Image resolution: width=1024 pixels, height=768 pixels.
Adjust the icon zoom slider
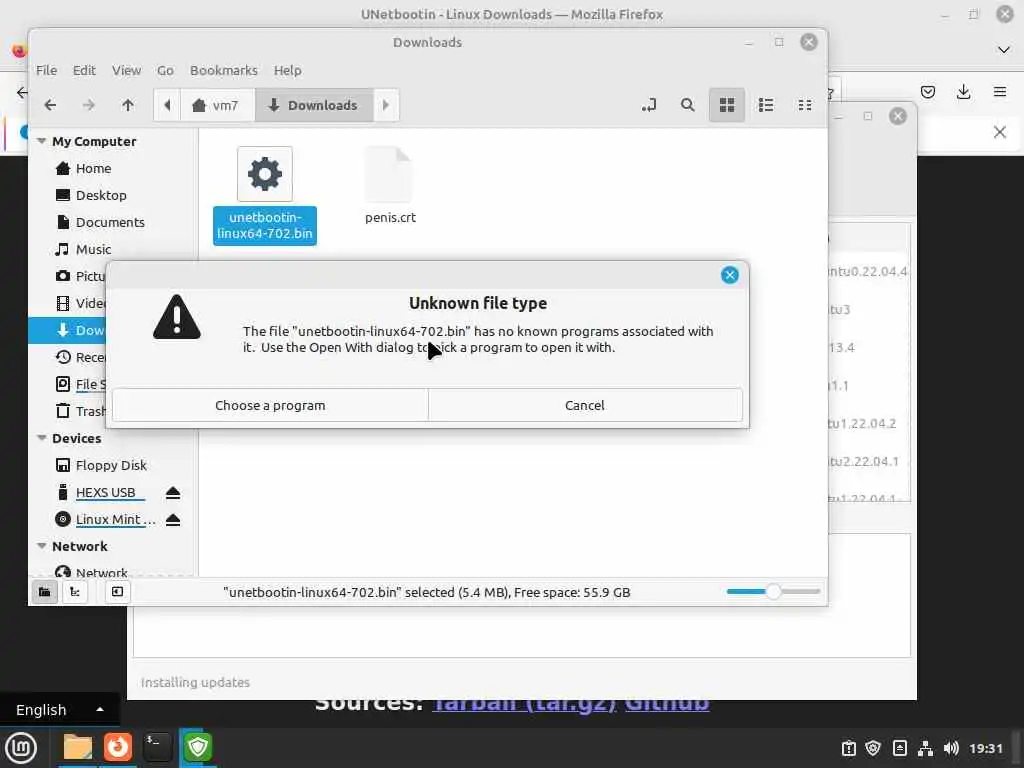click(x=773, y=592)
